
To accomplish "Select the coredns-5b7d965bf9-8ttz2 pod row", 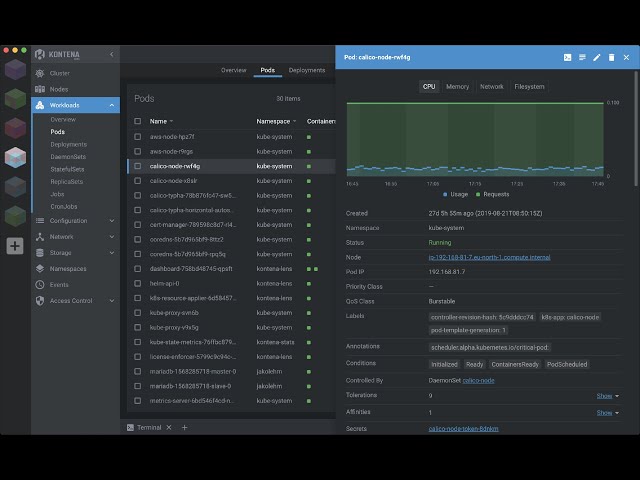I will [x=231, y=240].
